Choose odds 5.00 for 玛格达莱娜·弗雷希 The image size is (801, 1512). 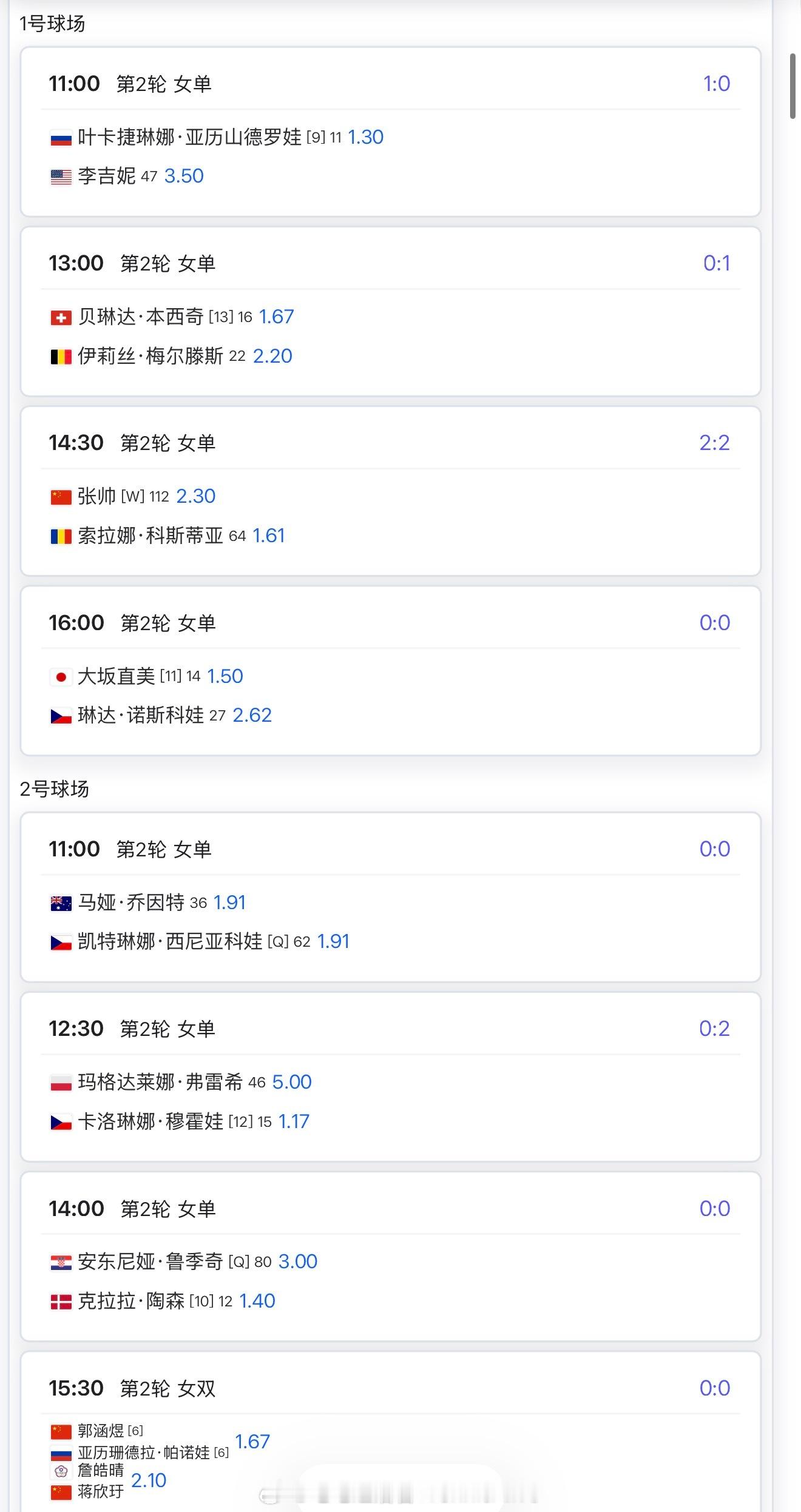291,1082
